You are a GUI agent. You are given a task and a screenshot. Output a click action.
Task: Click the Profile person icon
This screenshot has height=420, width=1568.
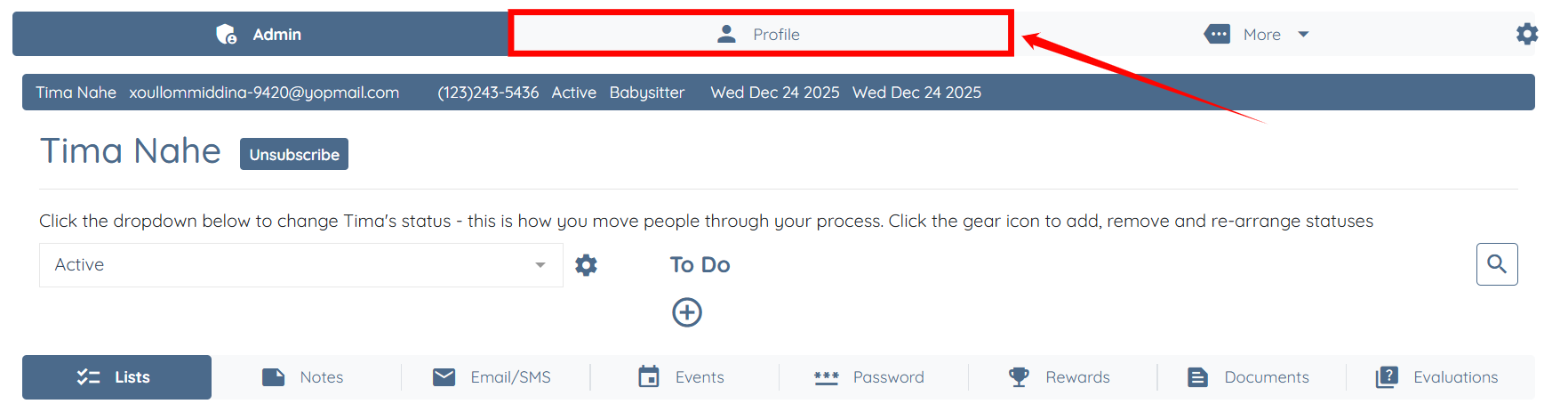click(x=726, y=34)
